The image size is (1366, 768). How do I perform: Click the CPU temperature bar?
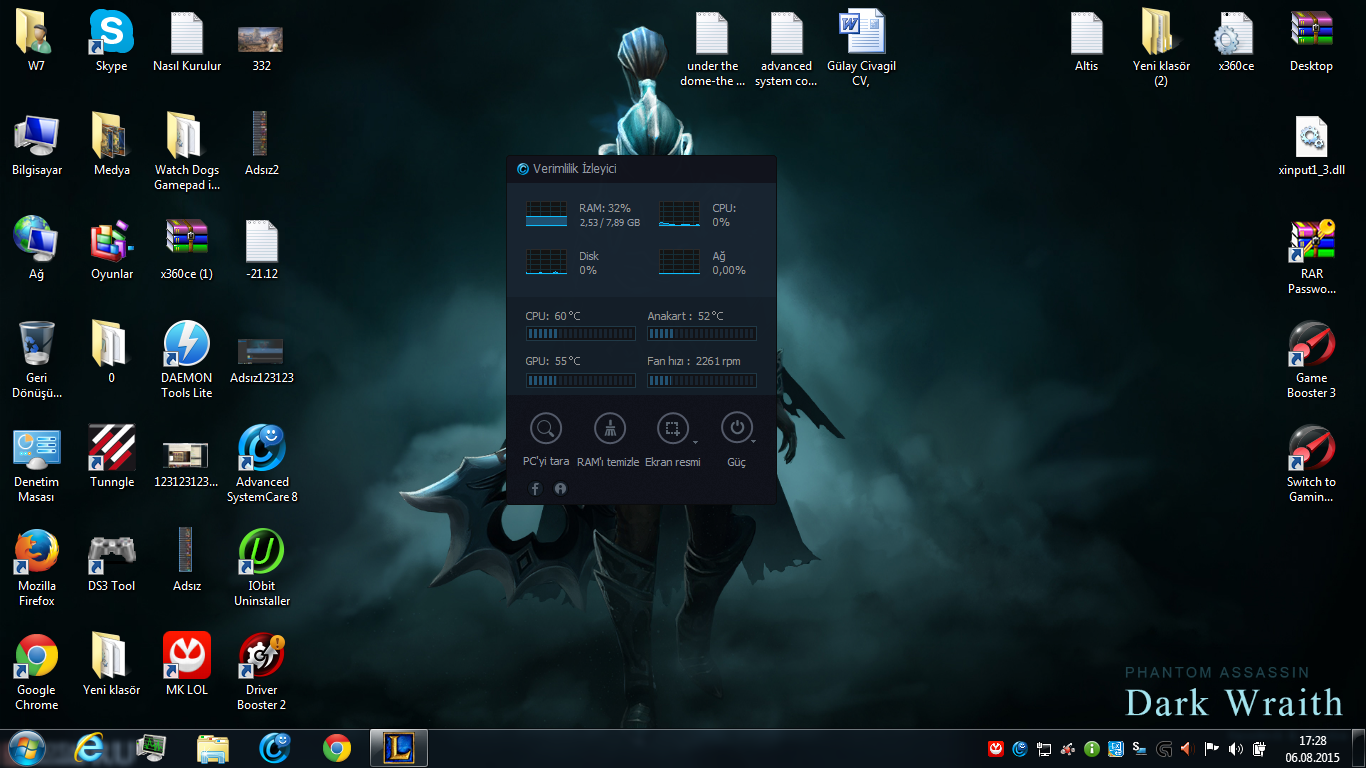581,334
